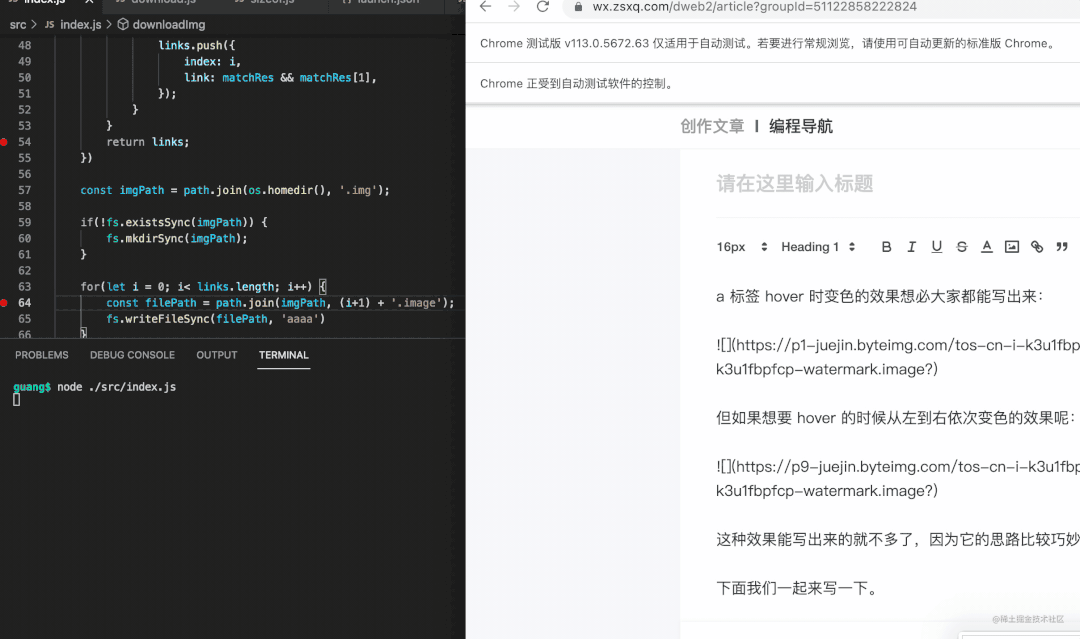Toggle the breakpoint dot on line 54

tap(4, 142)
